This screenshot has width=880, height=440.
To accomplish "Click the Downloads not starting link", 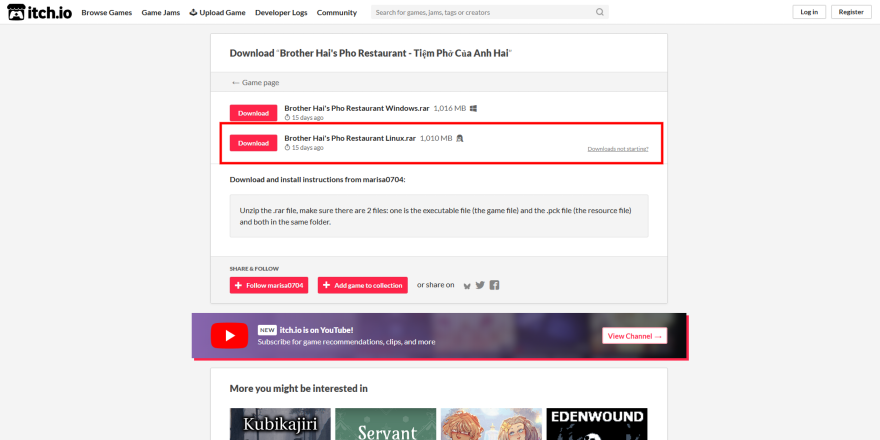I will click(624, 148).
